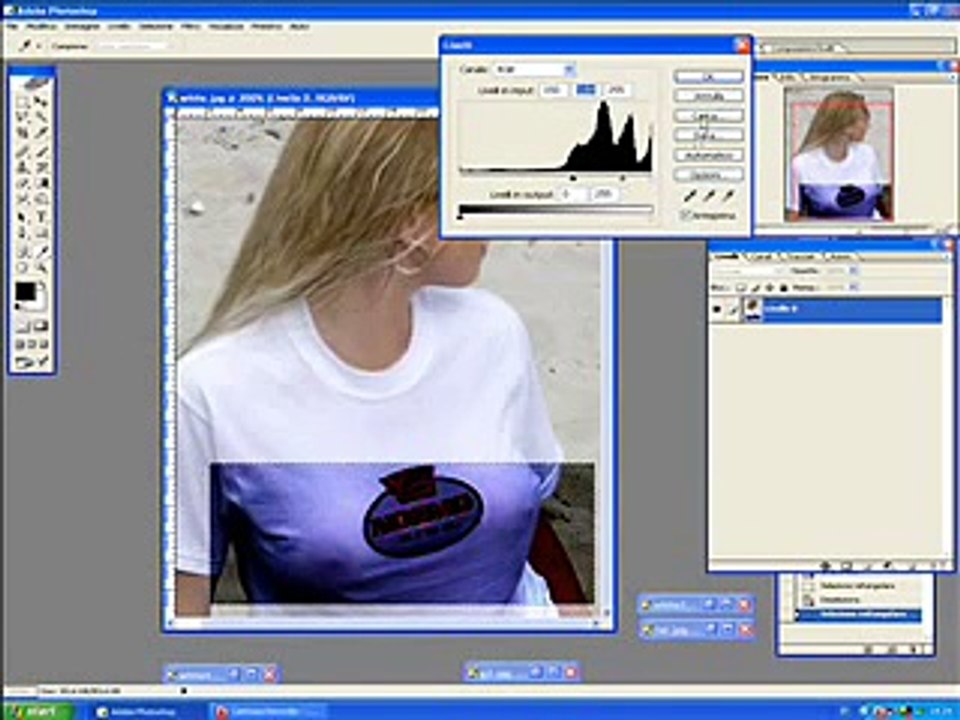The image size is (960, 720).
Task: Click the Automatico button in Levels
Action: 708,156
